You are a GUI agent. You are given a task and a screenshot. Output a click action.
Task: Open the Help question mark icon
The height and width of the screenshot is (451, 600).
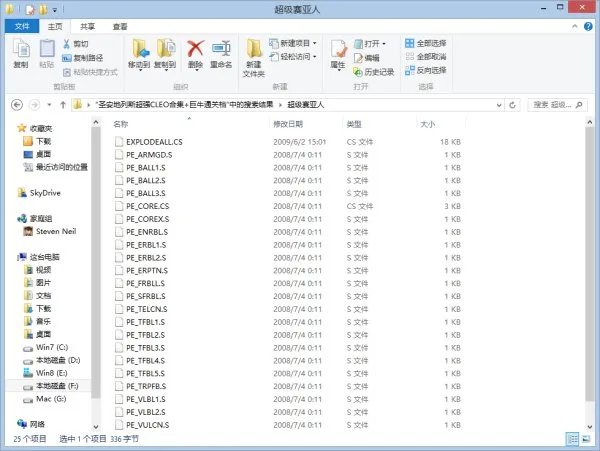(x=588, y=26)
